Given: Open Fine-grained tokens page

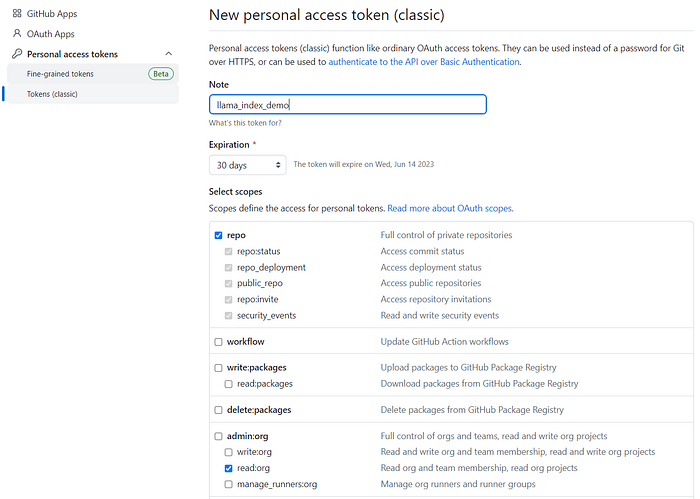Looking at the screenshot, I should (60, 74).
